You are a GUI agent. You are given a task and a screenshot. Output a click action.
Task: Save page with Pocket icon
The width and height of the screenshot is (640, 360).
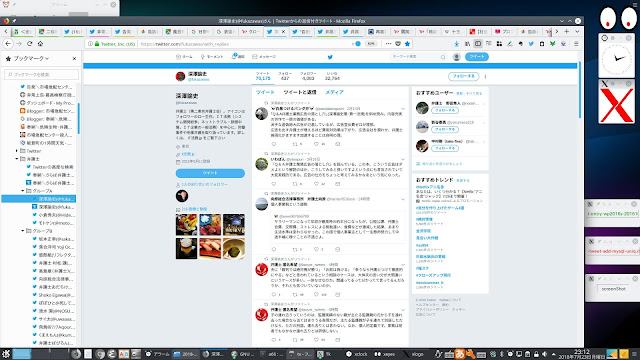[x=398, y=44]
